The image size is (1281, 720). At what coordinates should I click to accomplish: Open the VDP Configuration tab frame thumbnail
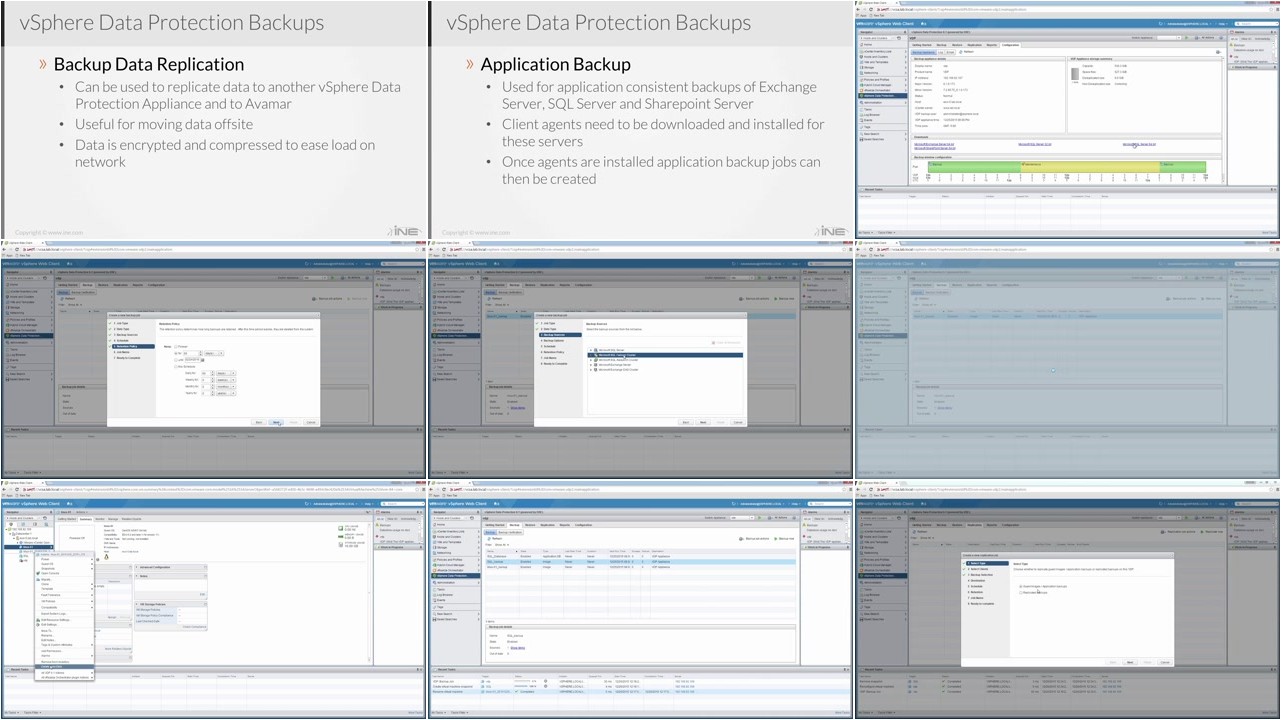pyautogui.click(x=1067, y=120)
